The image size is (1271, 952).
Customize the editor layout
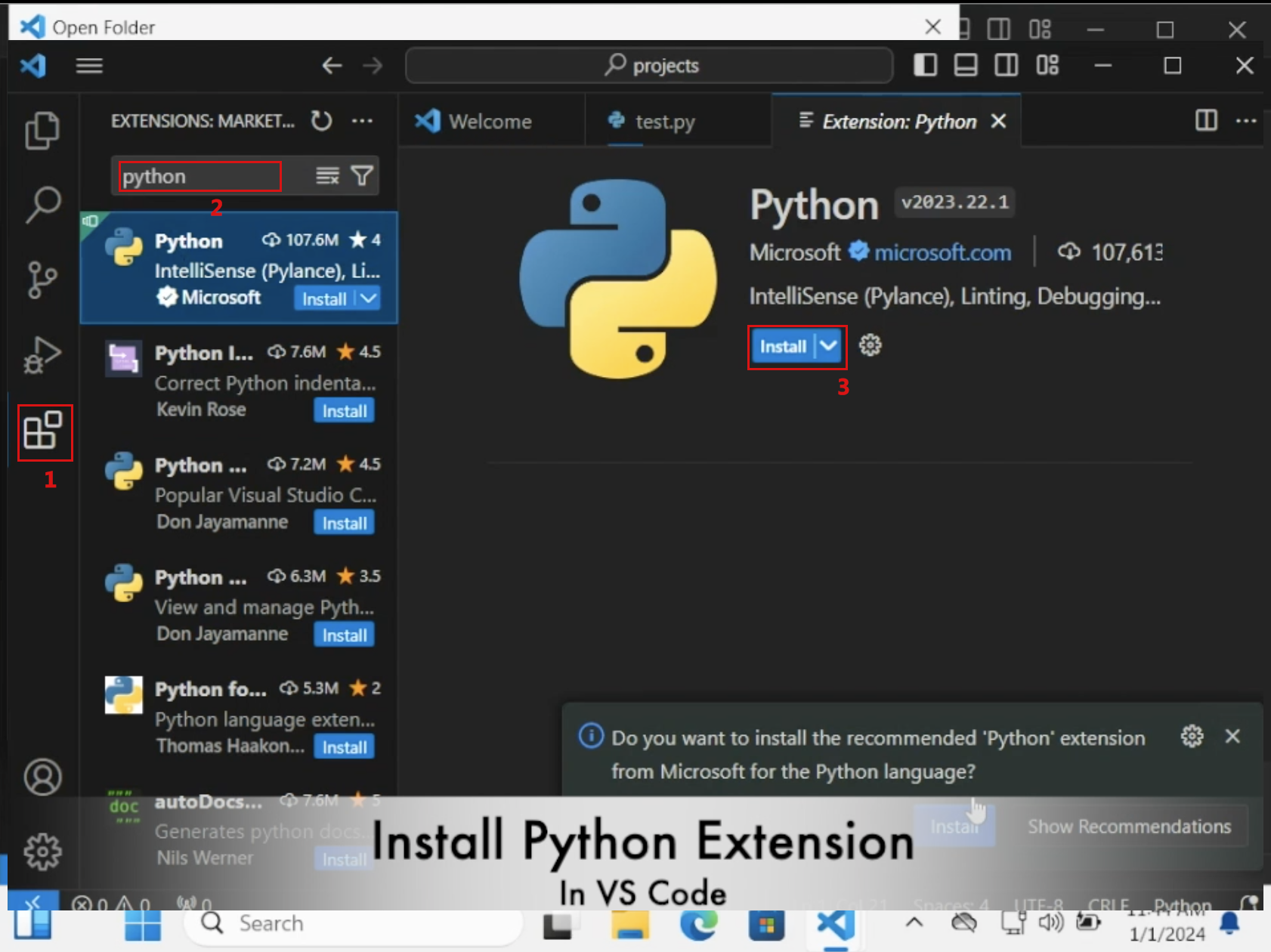click(1047, 65)
